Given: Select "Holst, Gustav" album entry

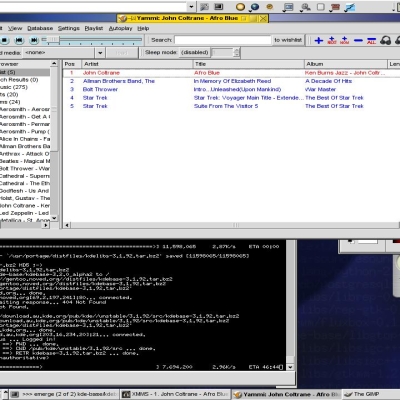Looking at the screenshot, I should [x=25, y=198].
